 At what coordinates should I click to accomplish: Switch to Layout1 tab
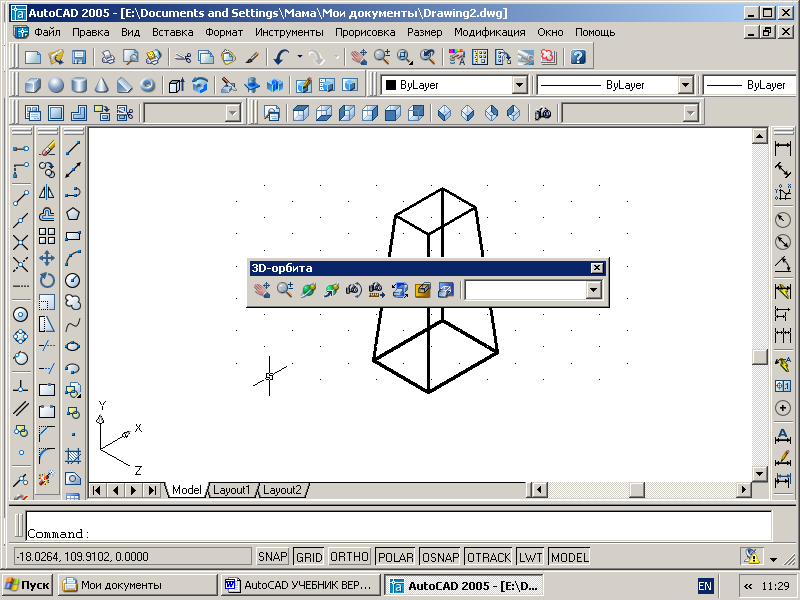click(x=232, y=490)
